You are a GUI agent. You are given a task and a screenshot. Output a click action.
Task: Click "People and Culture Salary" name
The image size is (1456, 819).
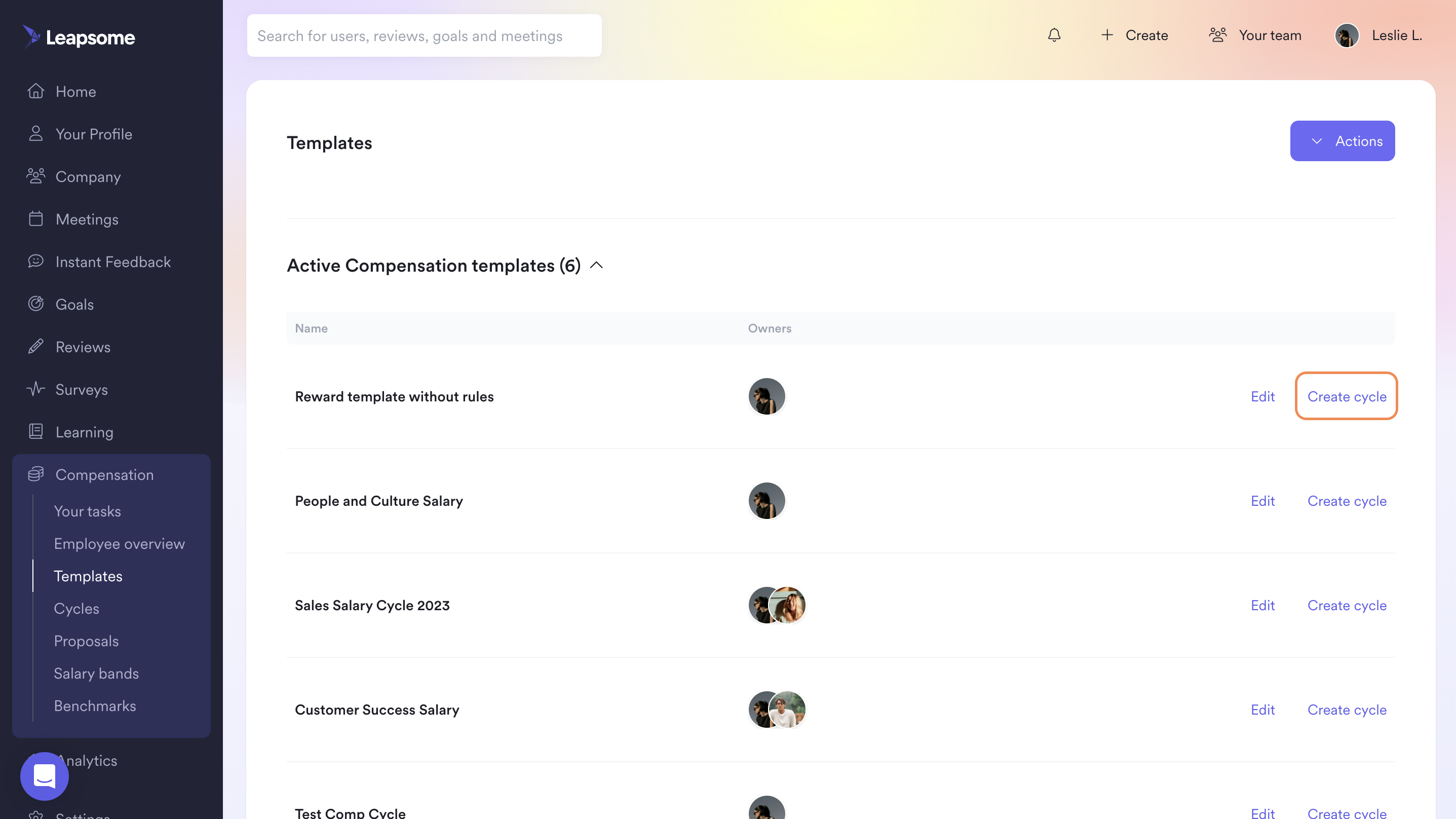click(379, 501)
